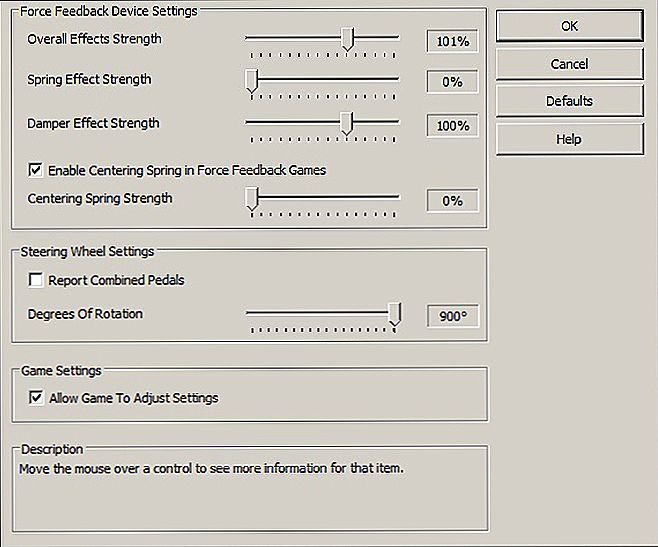The height and width of the screenshot is (547, 658).
Task: Click the Cancel button
Action: (x=569, y=64)
